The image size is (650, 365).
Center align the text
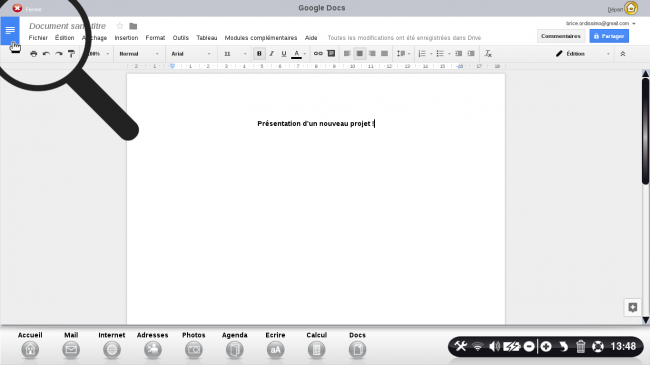[359, 54]
